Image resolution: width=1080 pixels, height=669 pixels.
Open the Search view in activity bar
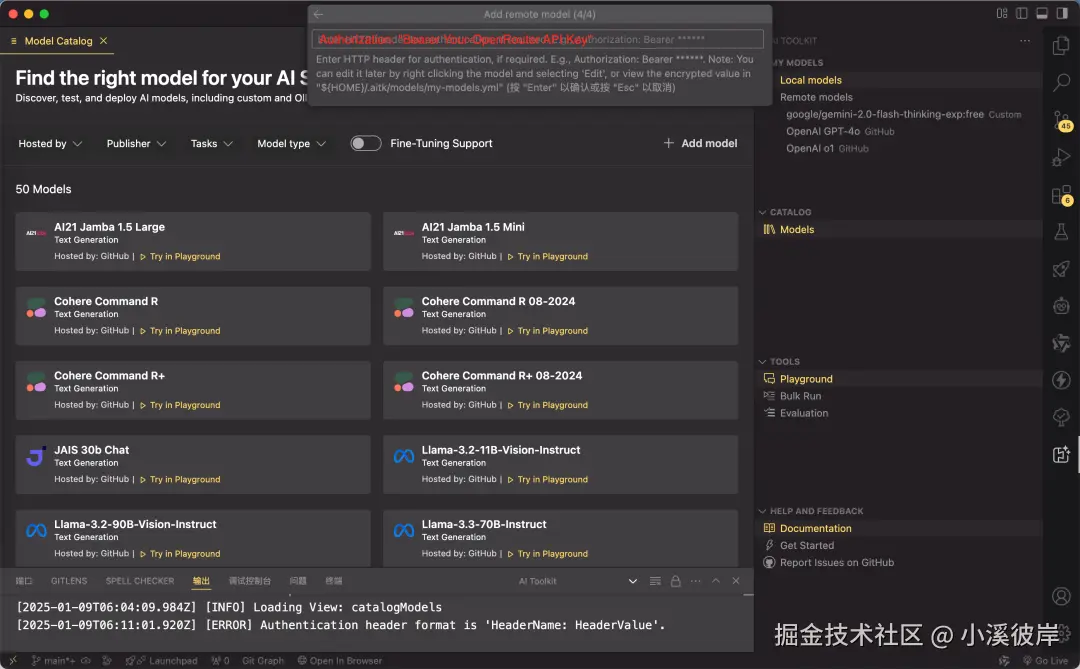tap(1061, 83)
